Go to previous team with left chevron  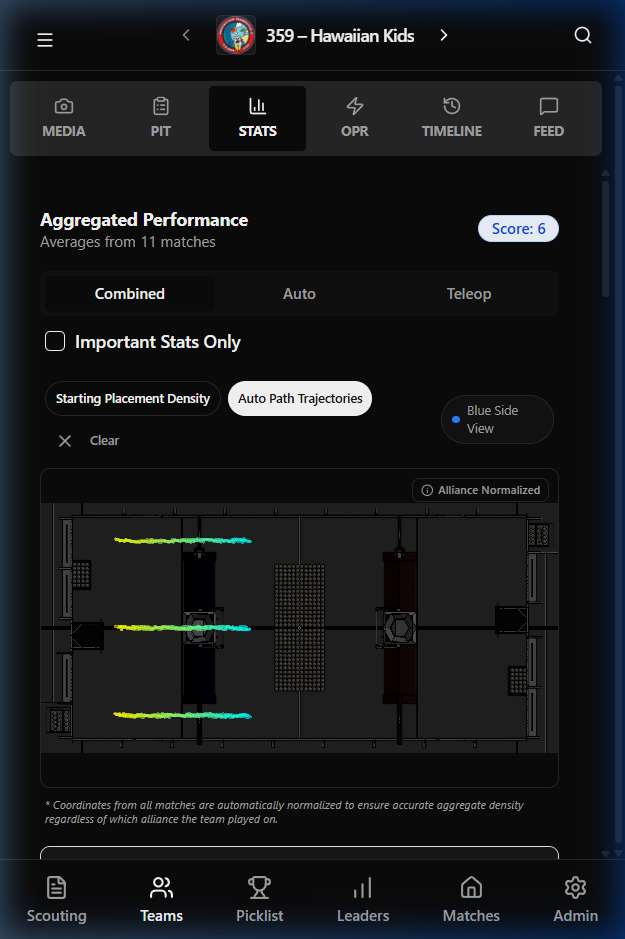point(186,36)
